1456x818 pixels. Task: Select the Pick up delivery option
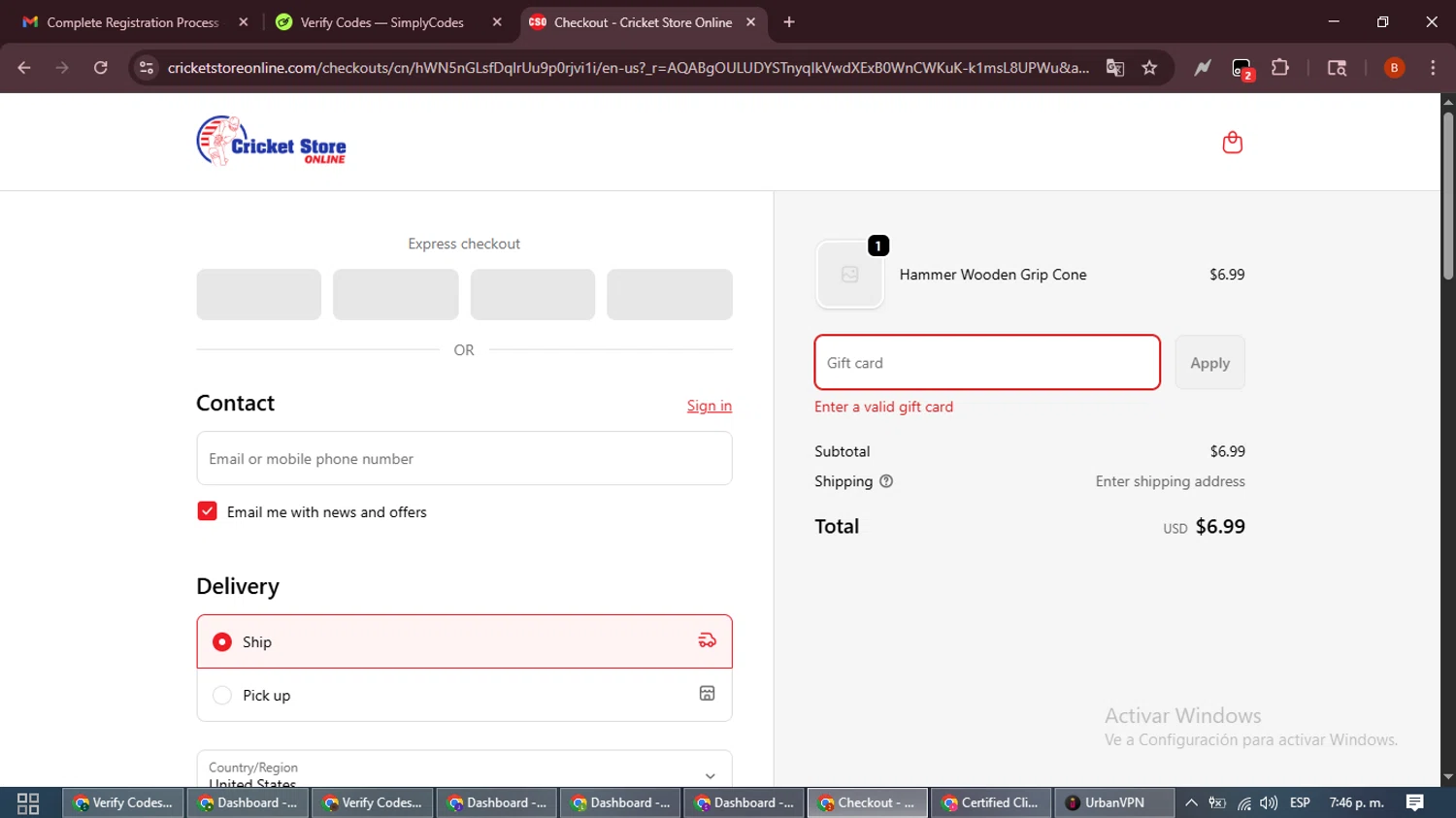click(464, 695)
